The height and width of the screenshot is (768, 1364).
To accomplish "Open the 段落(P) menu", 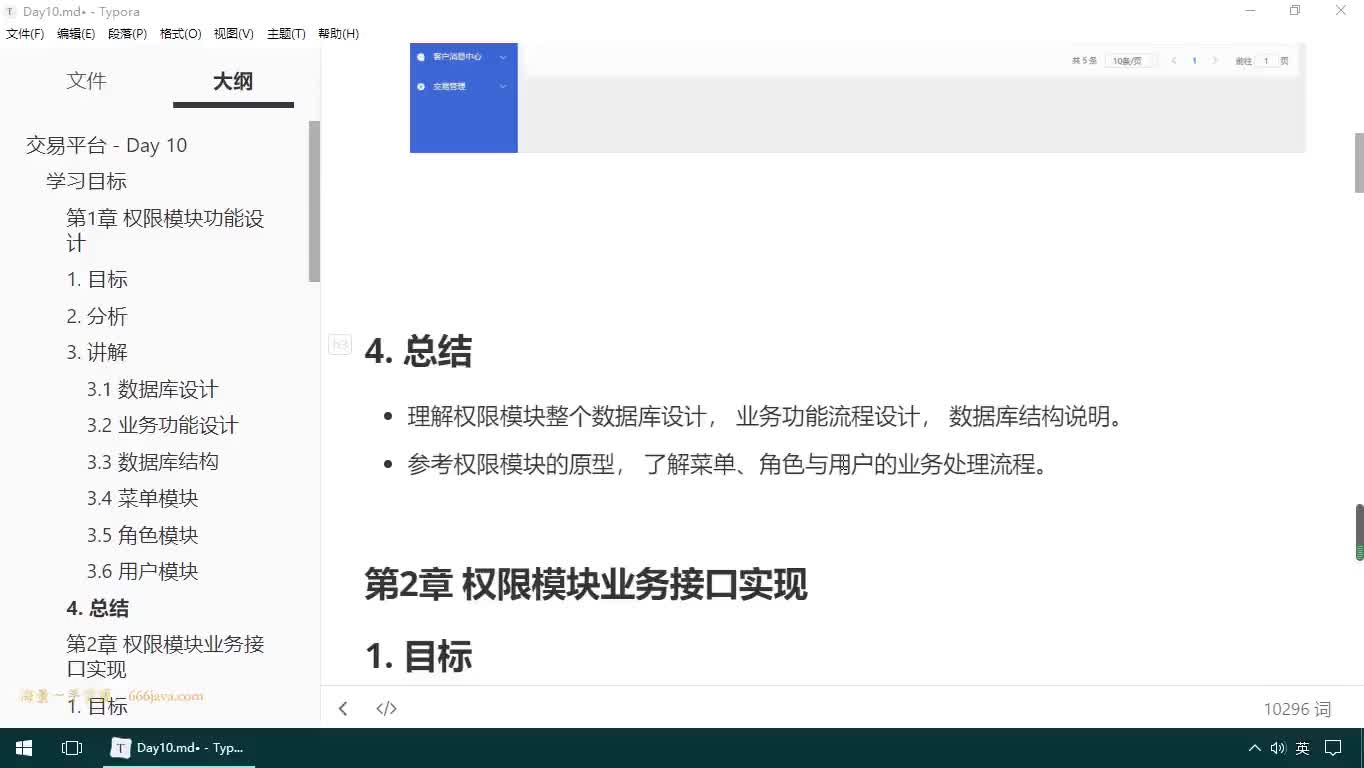I will pyautogui.click(x=127, y=33).
